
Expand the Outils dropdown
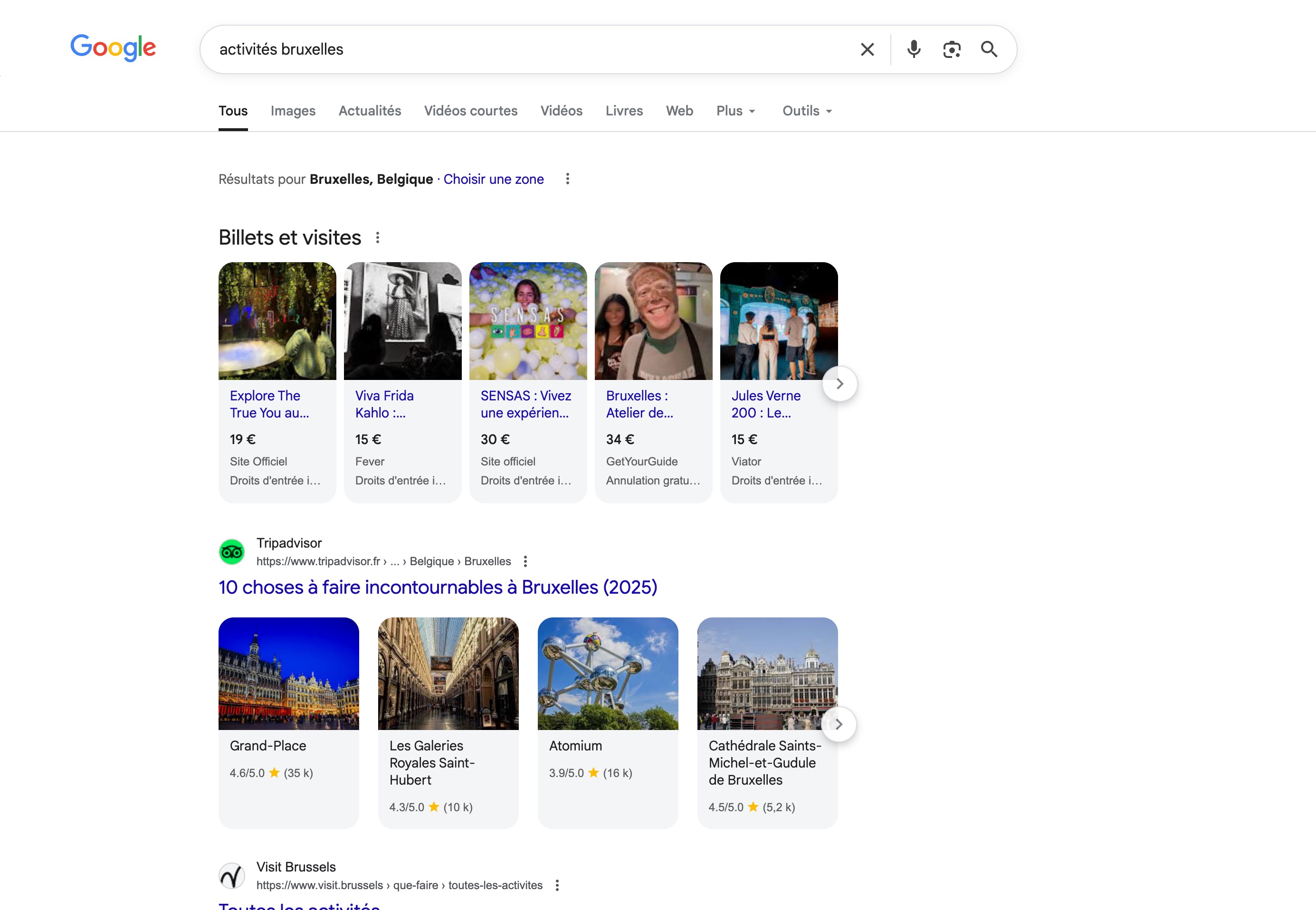coord(807,111)
